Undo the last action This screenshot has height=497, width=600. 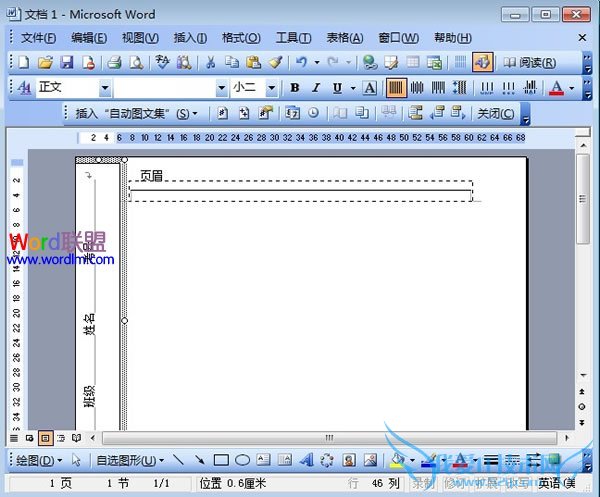[x=302, y=62]
